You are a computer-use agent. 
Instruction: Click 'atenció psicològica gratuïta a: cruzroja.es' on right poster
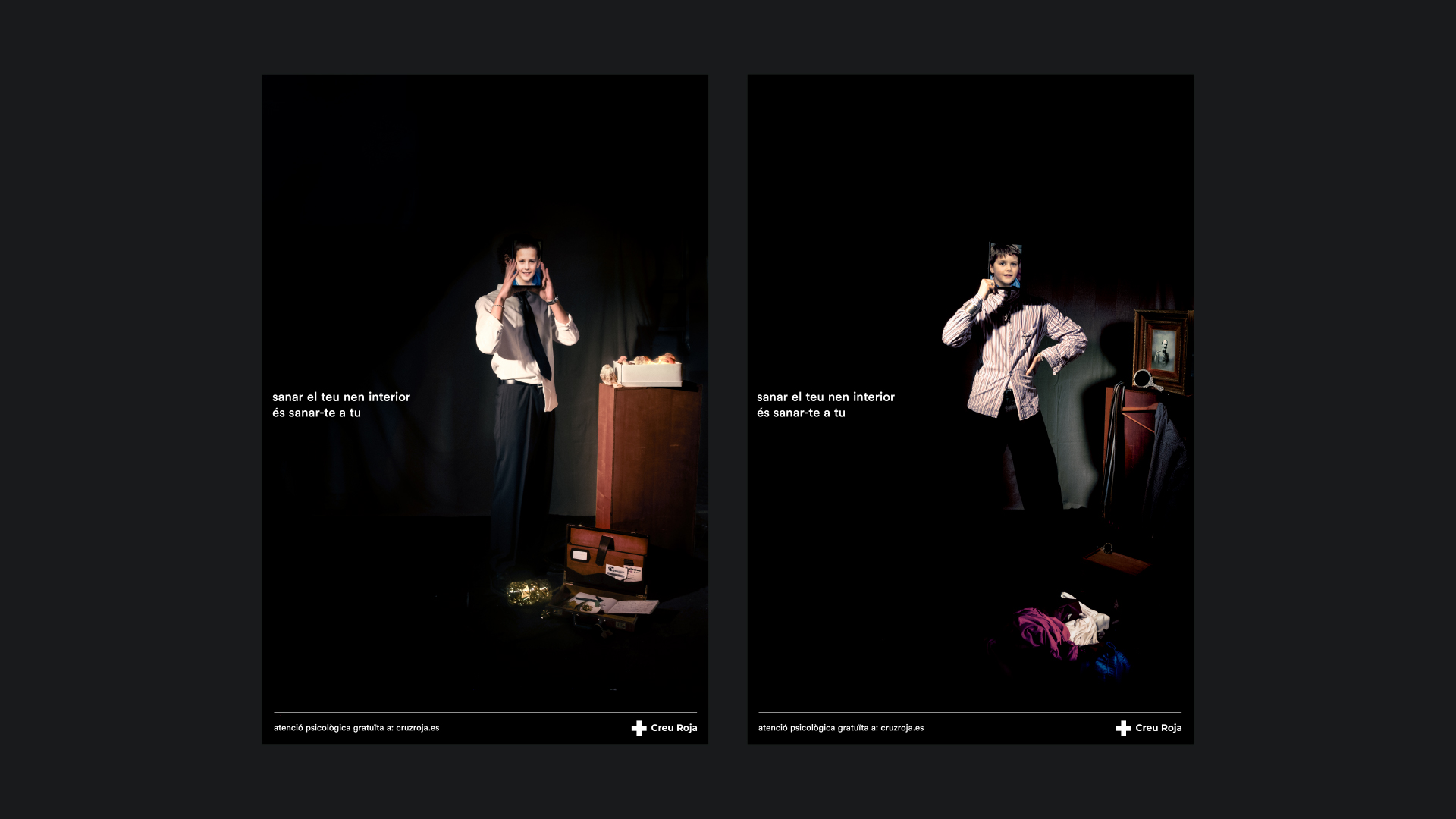pos(841,728)
